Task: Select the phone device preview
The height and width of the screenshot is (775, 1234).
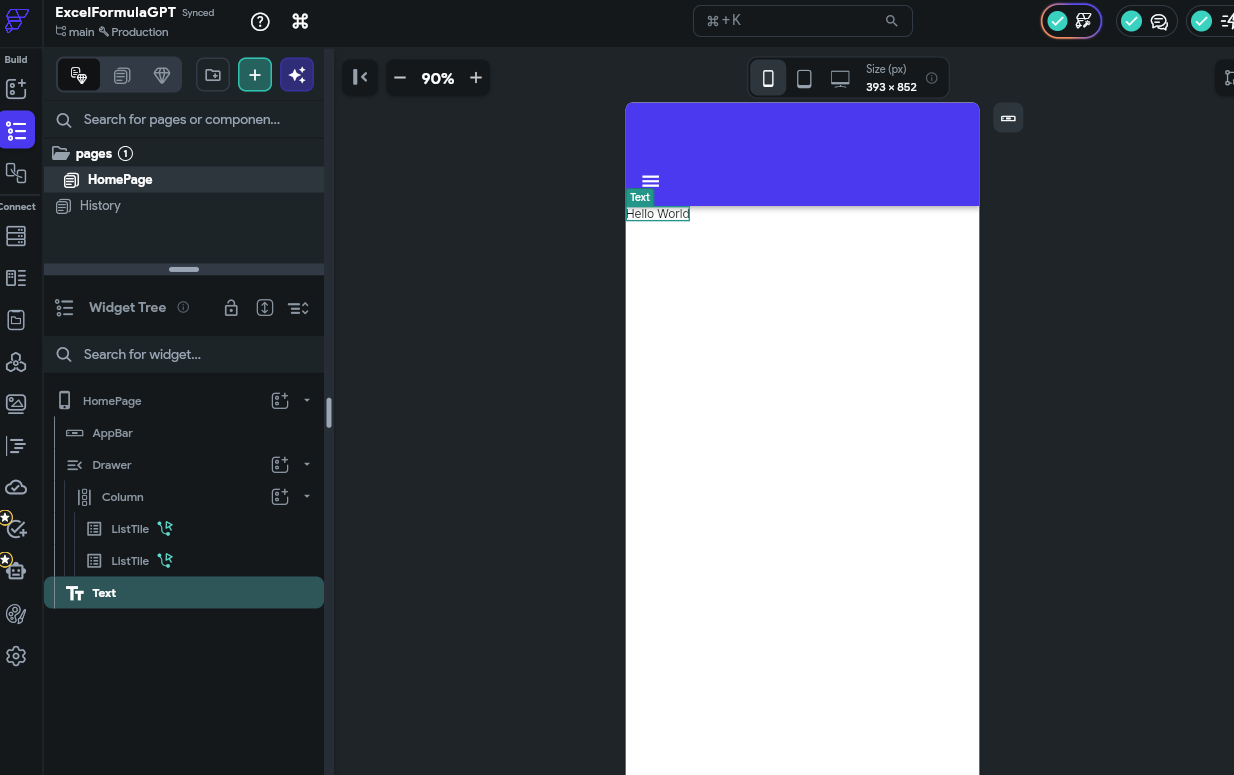Action: point(768,78)
